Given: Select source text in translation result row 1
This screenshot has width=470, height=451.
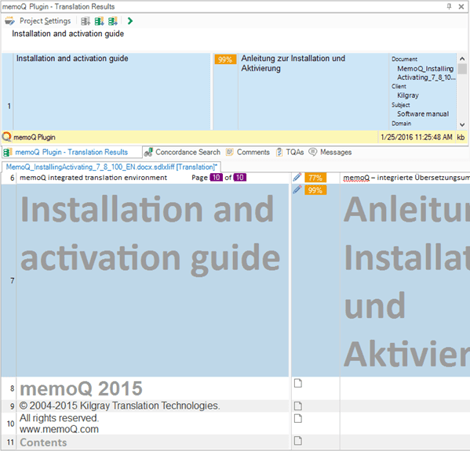Looking at the screenshot, I should (72, 58).
